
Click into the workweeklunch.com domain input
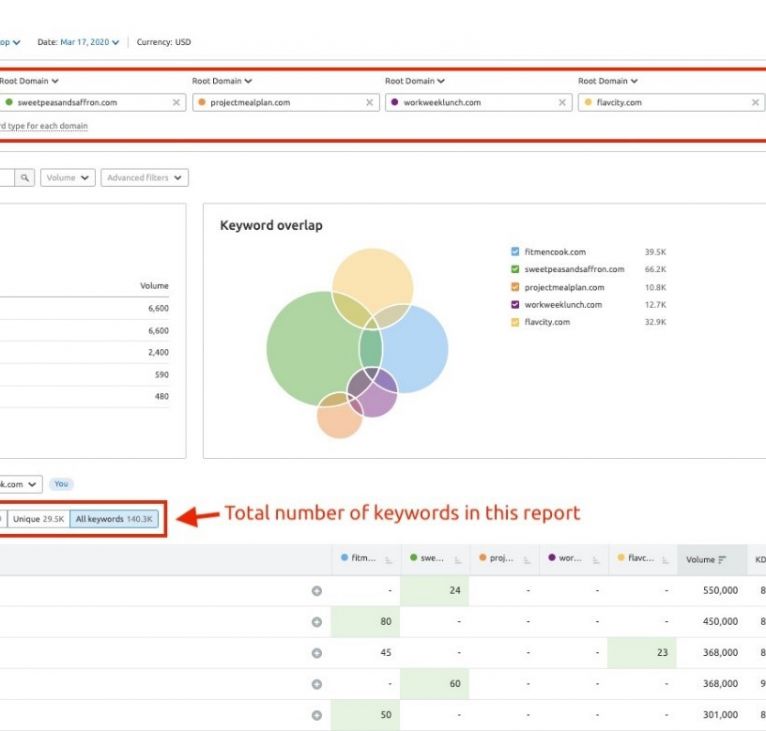[470, 102]
